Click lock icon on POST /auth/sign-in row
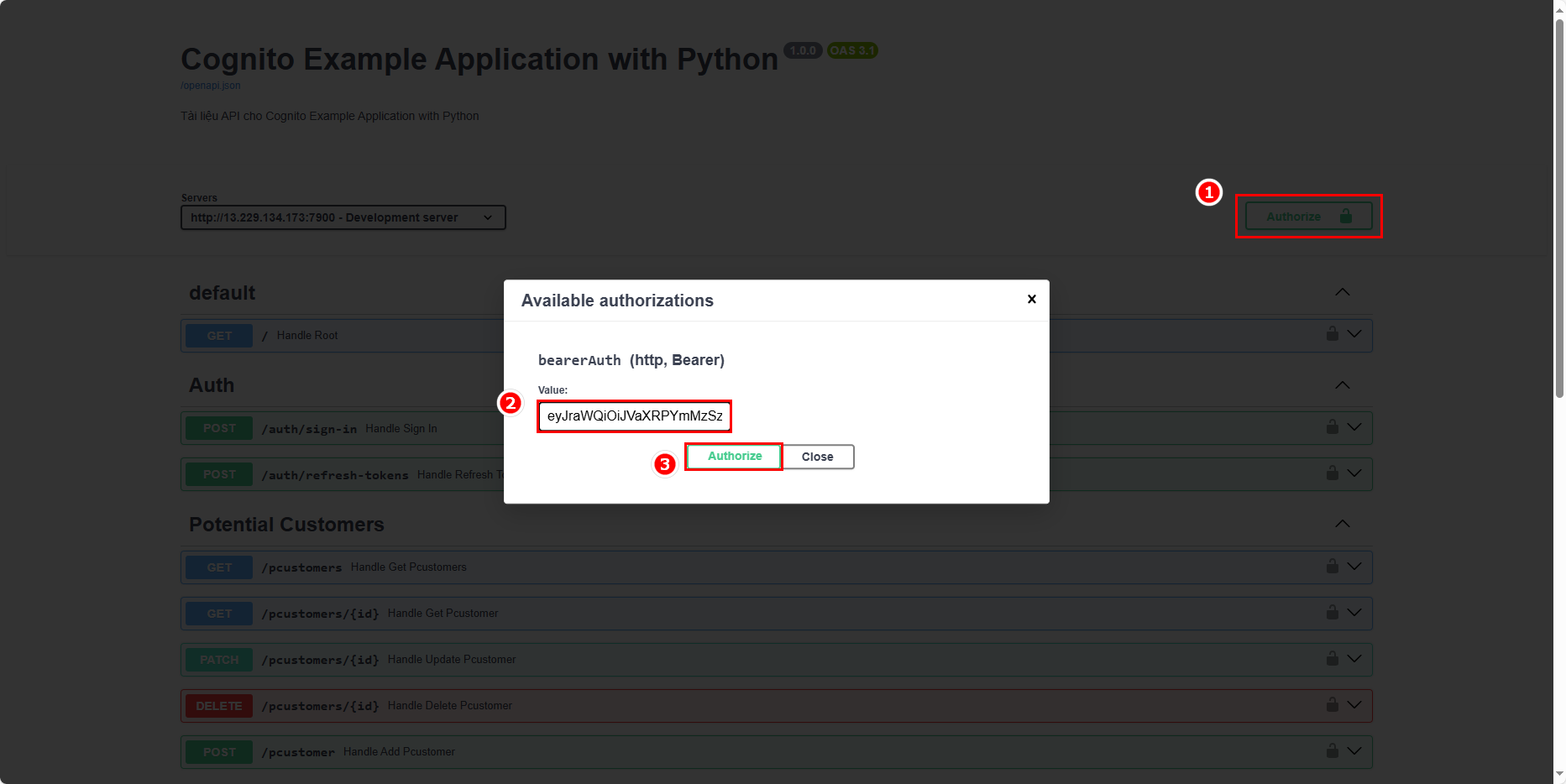This screenshot has height=784, width=1566. coord(1332,426)
